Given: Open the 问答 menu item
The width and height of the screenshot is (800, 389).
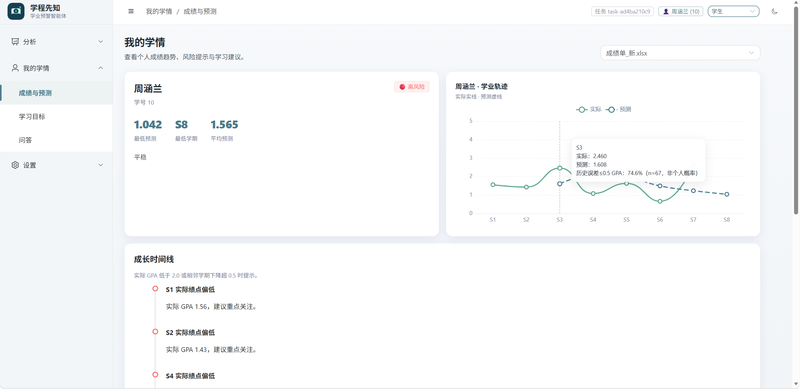Looking at the screenshot, I should 56,140.
